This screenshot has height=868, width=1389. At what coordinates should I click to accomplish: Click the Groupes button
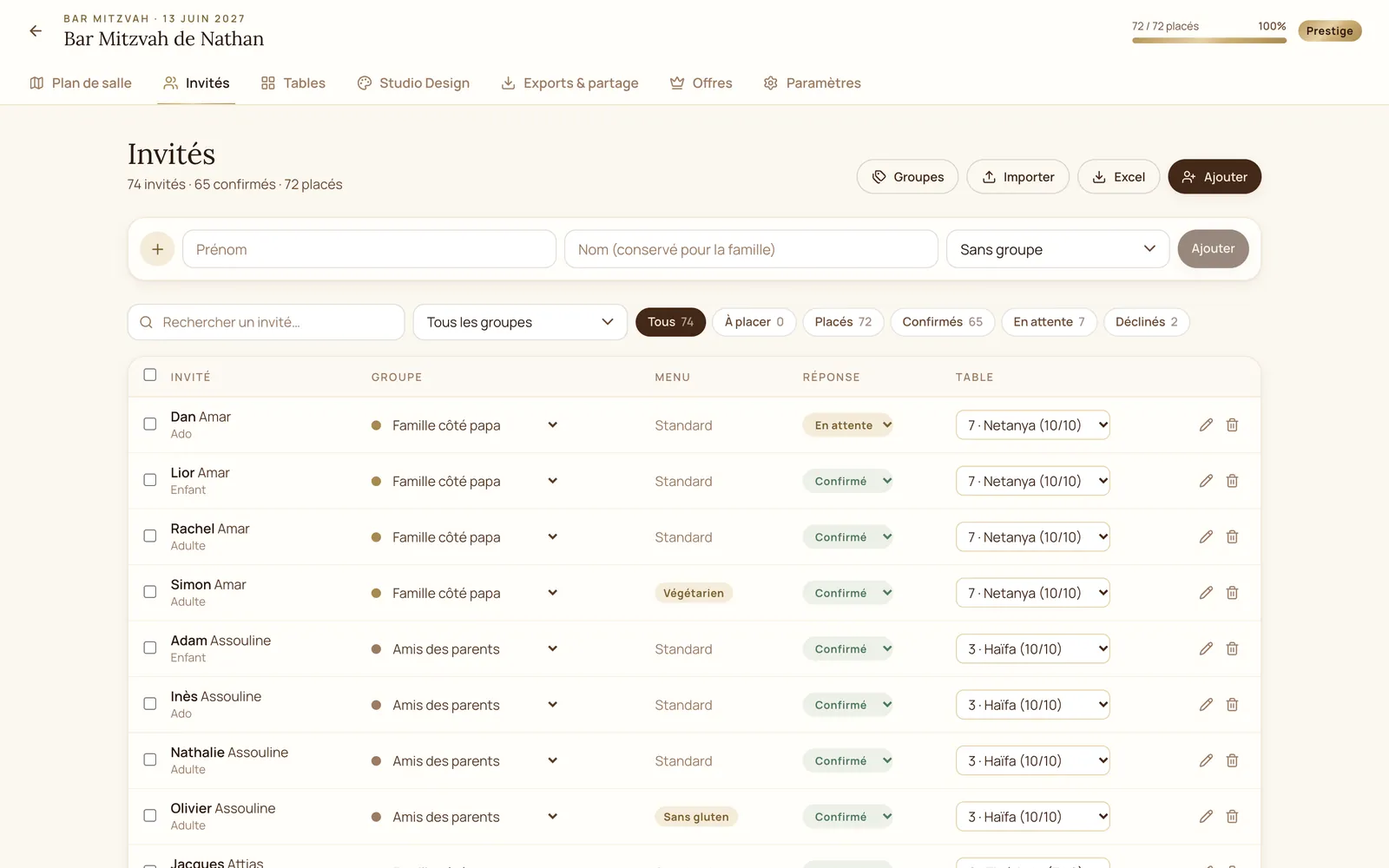click(907, 177)
